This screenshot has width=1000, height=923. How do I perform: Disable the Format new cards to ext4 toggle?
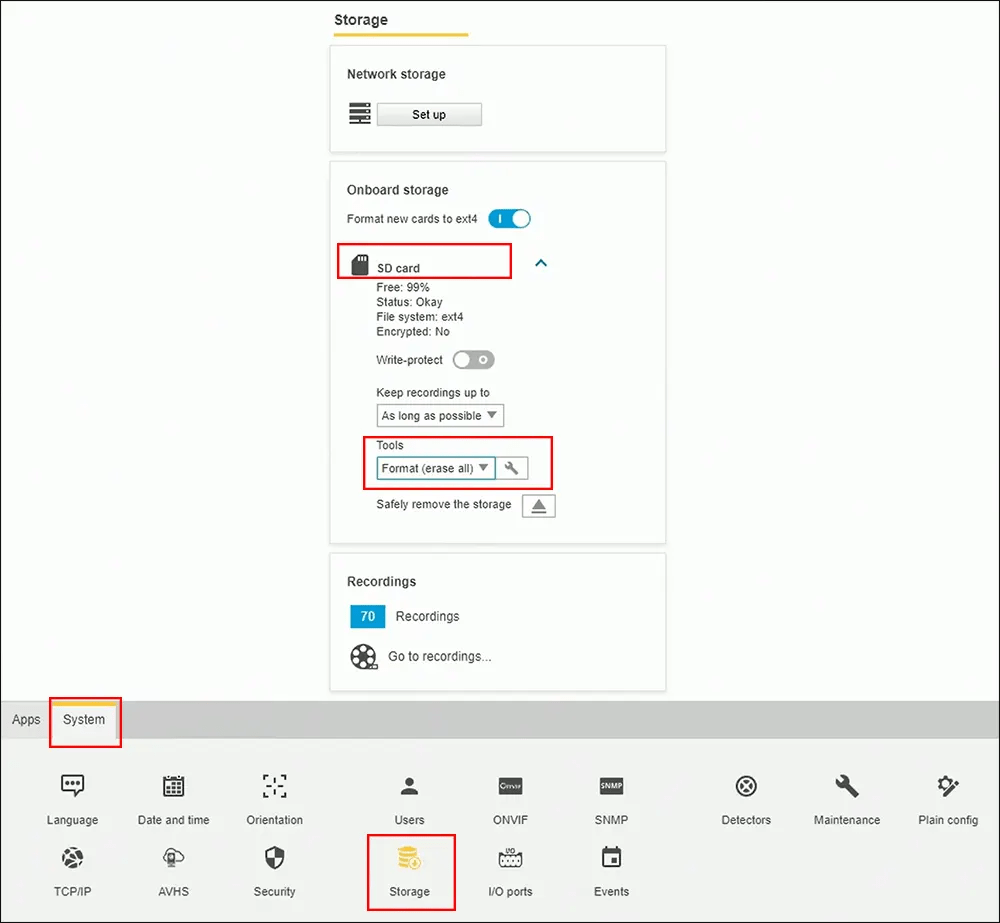click(509, 218)
